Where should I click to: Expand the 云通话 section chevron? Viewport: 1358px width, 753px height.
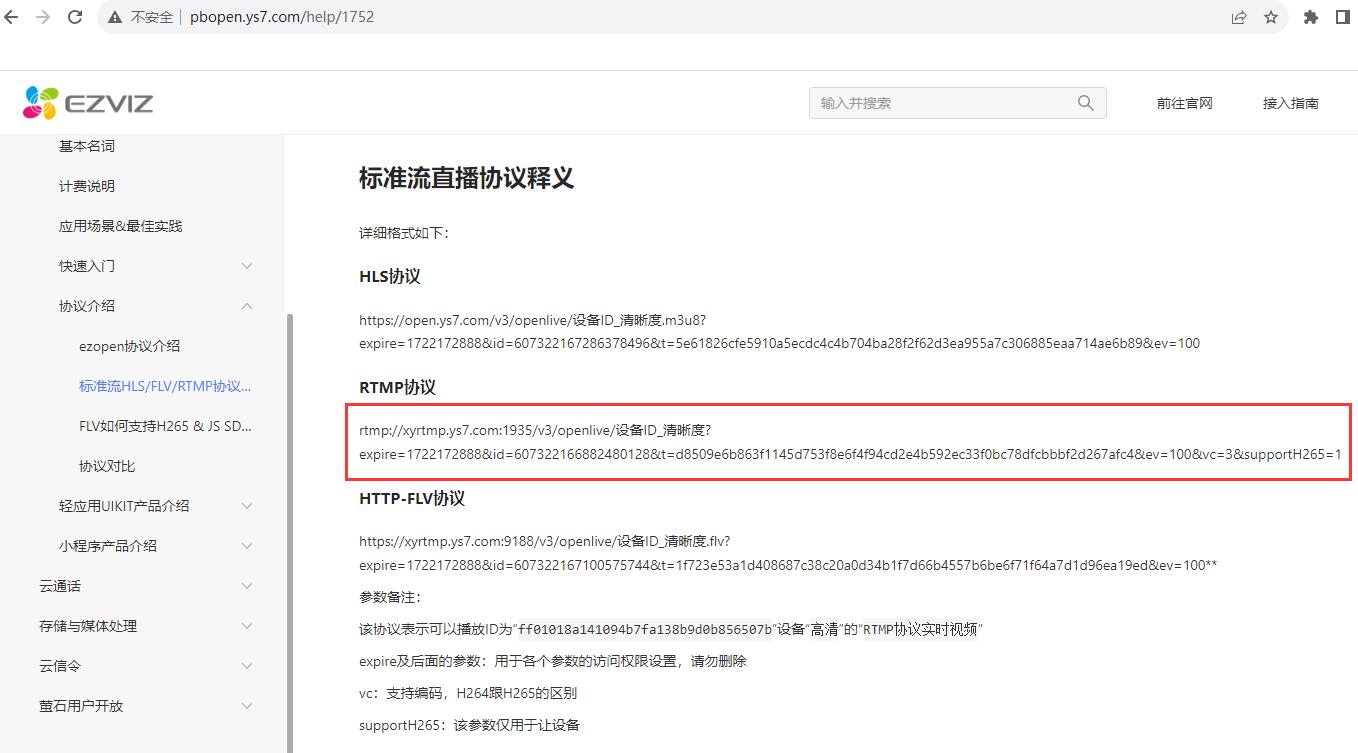(247, 586)
